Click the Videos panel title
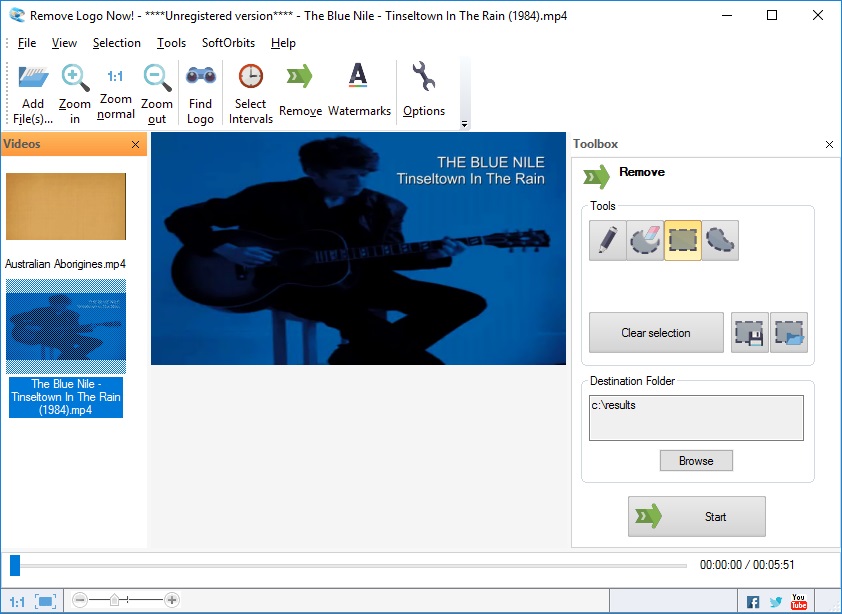 click(x=22, y=144)
